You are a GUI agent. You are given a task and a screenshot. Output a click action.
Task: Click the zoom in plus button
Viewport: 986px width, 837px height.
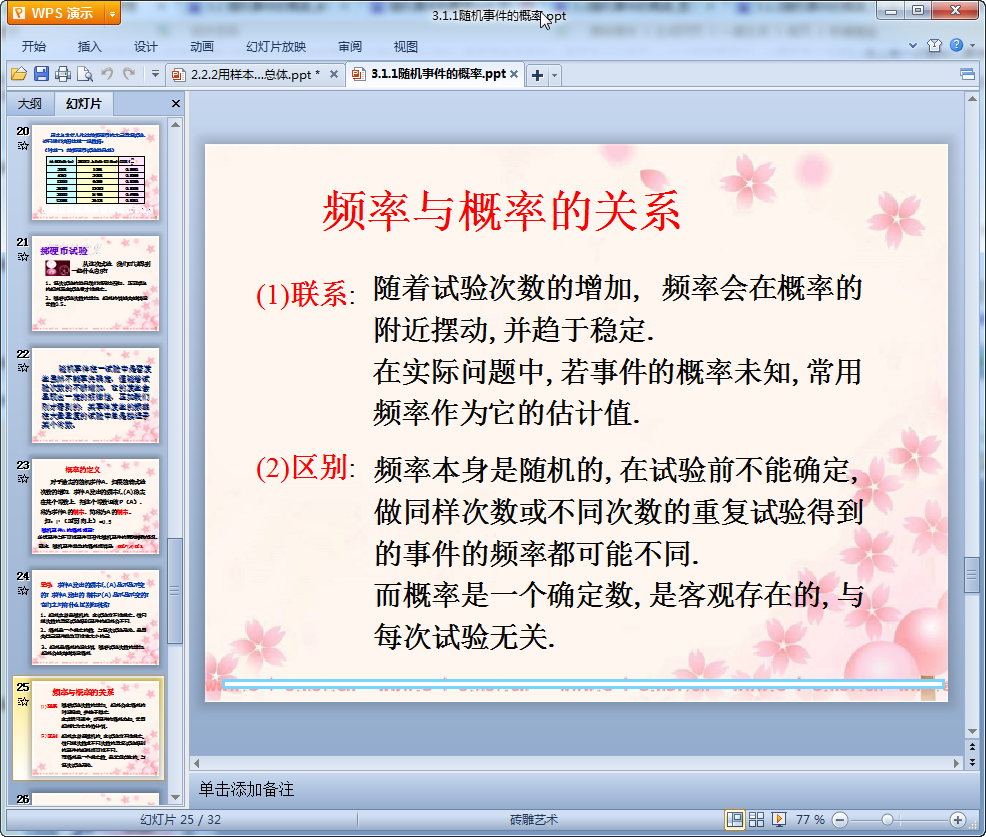[x=958, y=819]
